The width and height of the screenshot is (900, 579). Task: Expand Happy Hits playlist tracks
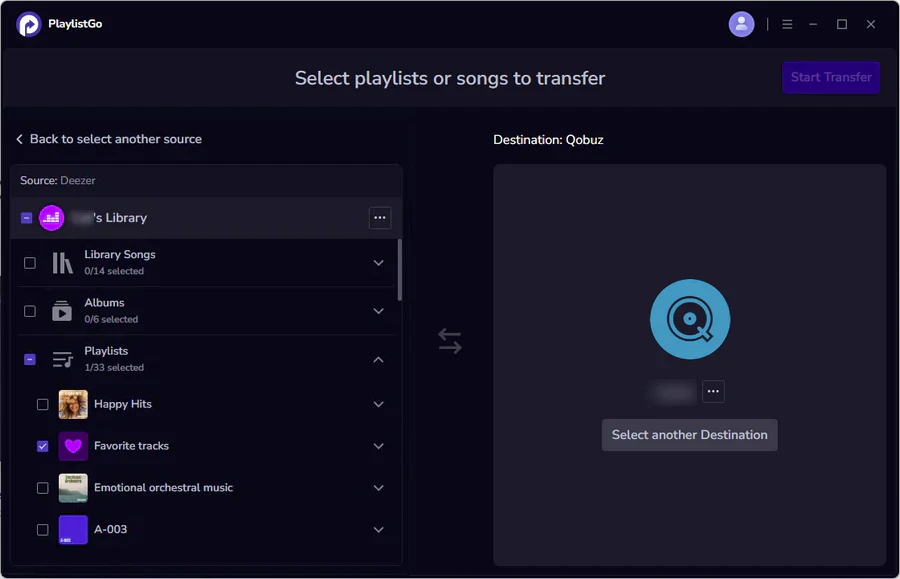pyautogui.click(x=378, y=405)
